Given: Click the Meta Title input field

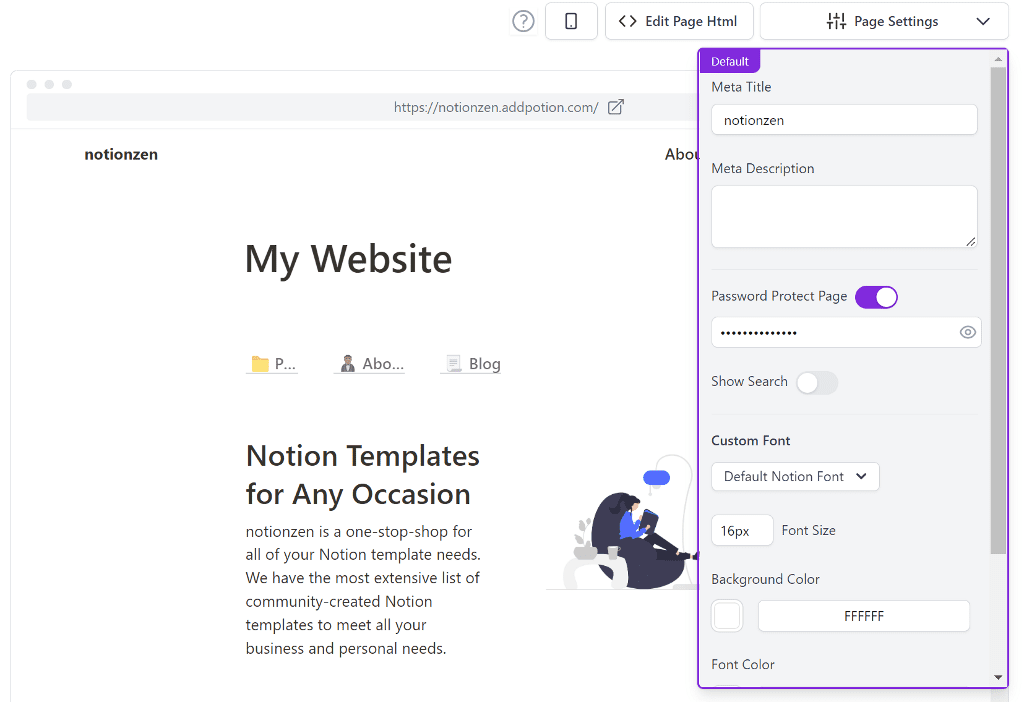Looking at the screenshot, I should (843, 120).
